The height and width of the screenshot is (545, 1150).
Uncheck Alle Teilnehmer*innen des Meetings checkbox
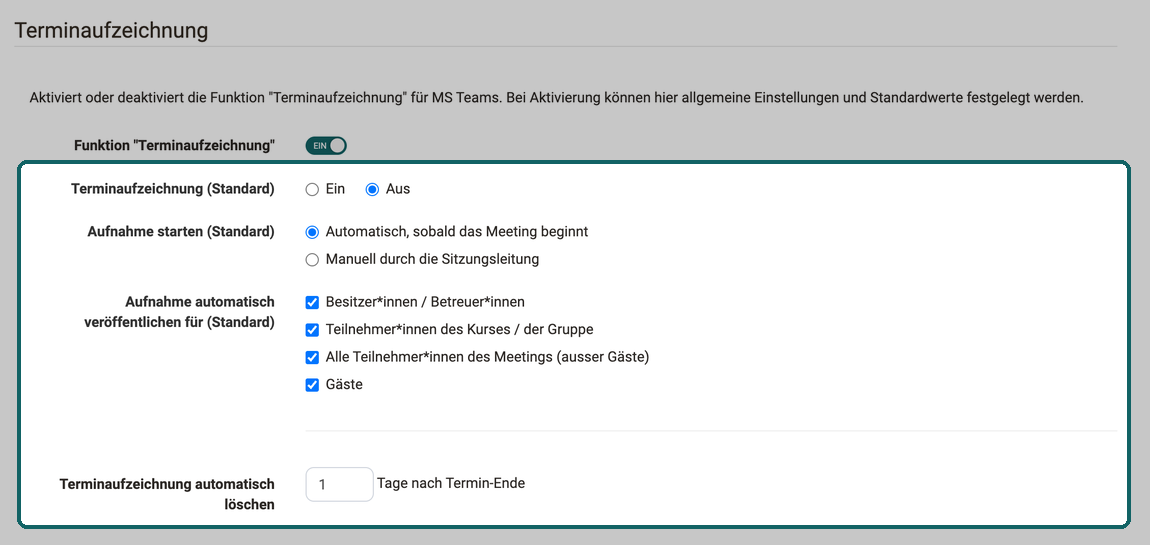tap(312, 358)
